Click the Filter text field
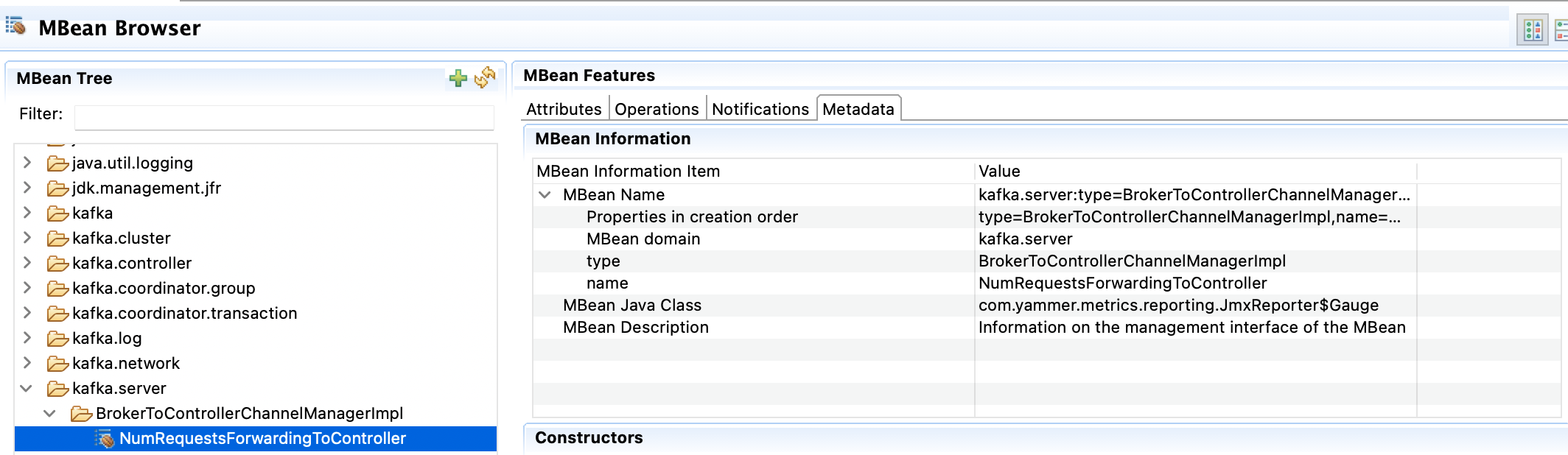The height and width of the screenshot is (455, 1568). pos(284,116)
